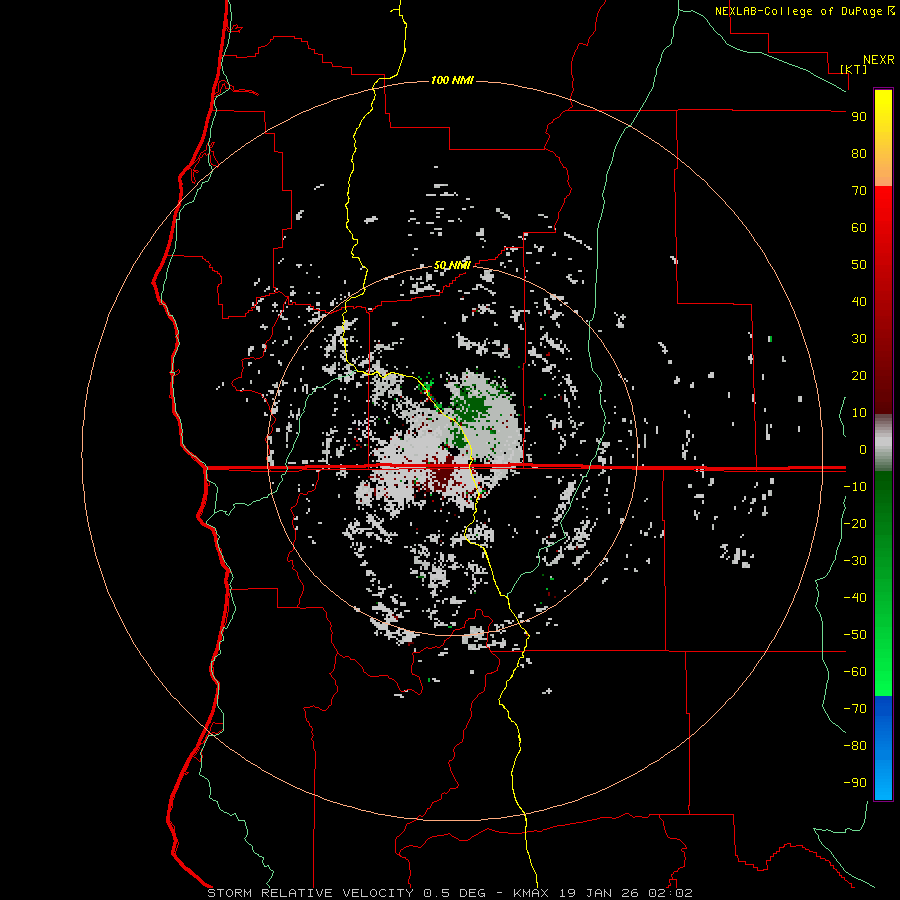Click the 50 NMI range ring label
Image resolution: width=900 pixels, height=900 pixels.
452,265
